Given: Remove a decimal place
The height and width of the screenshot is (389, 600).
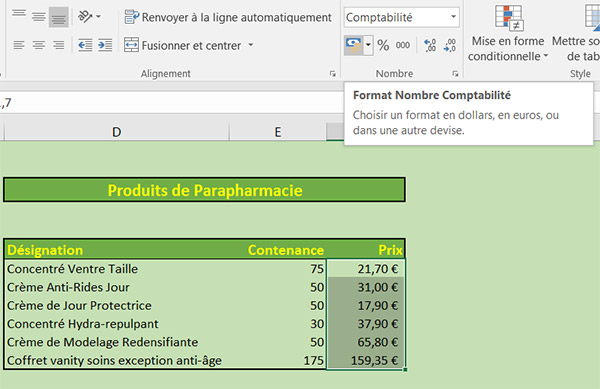Looking at the screenshot, I should [x=449, y=45].
